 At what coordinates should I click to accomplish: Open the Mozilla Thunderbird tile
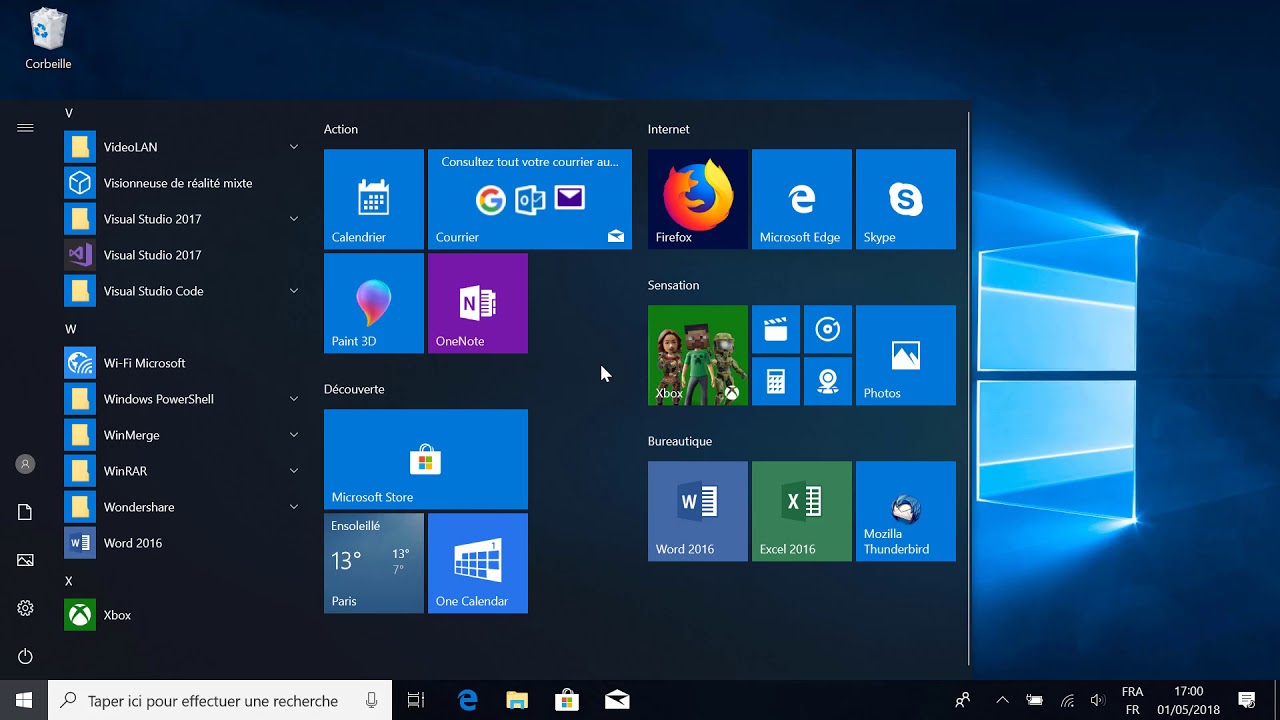[x=906, y=511]
